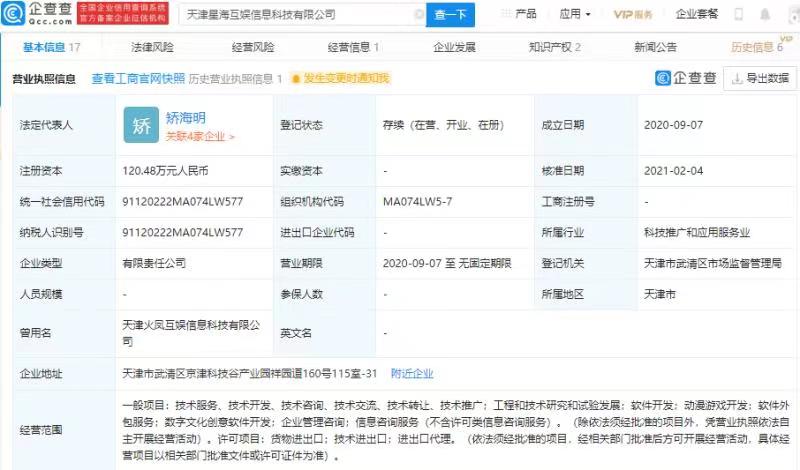This screenshot has width=800, height=470.
Task: Open the 企业套餐 link
Action: pos(696,14)
